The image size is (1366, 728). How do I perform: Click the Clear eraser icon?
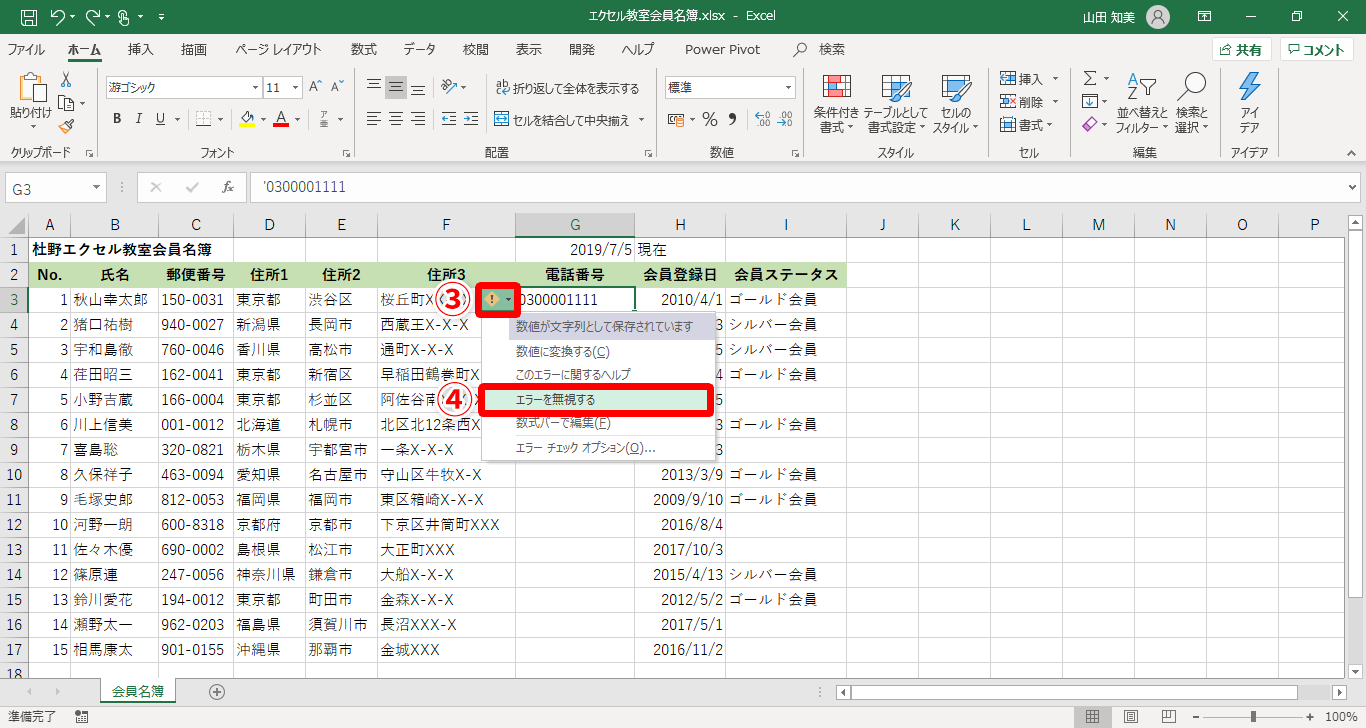(1090, 125)
